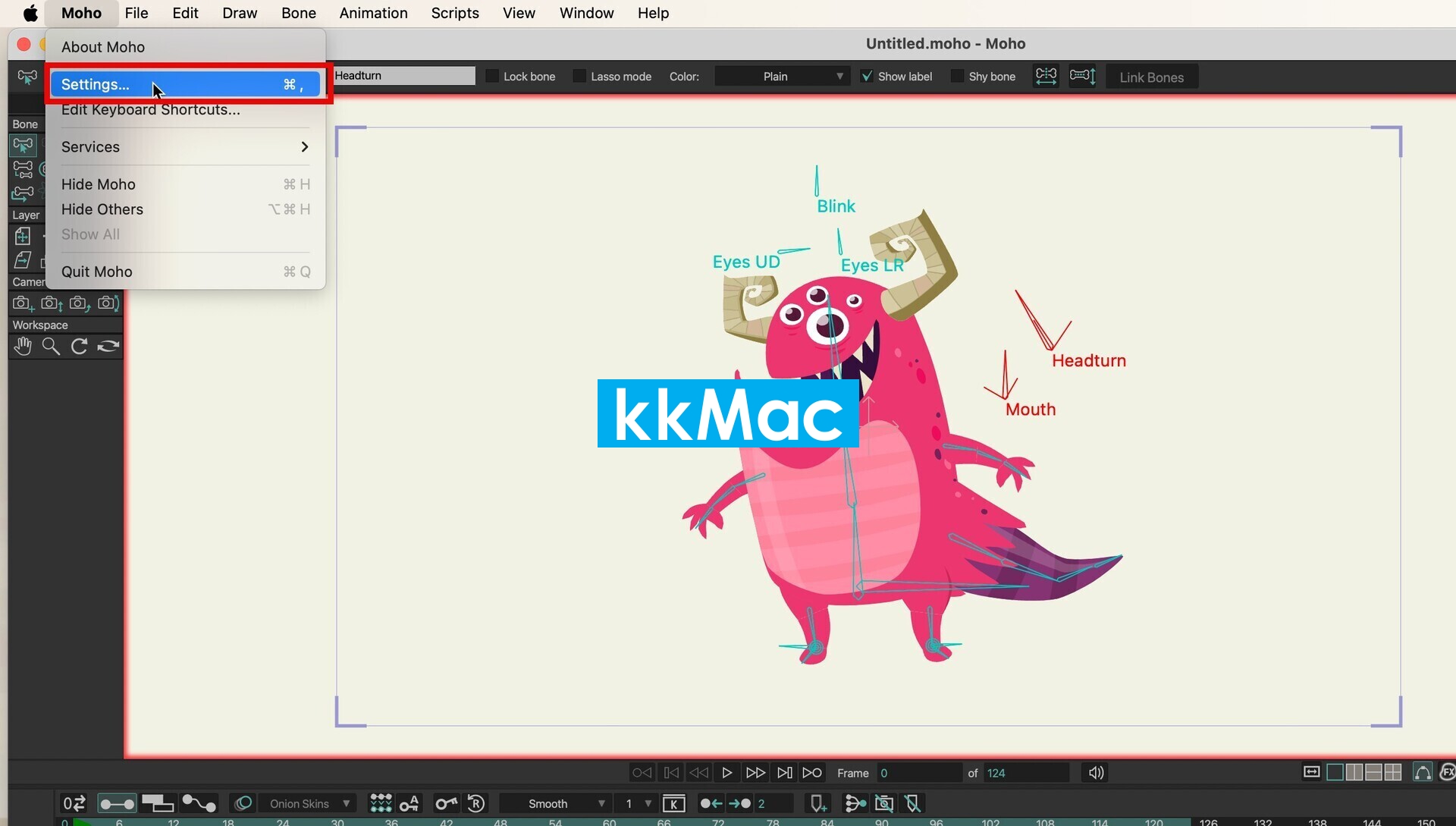Click the freeze pose key icon
The height and width of the screenshot is (826, 1456).
point(446,803)
